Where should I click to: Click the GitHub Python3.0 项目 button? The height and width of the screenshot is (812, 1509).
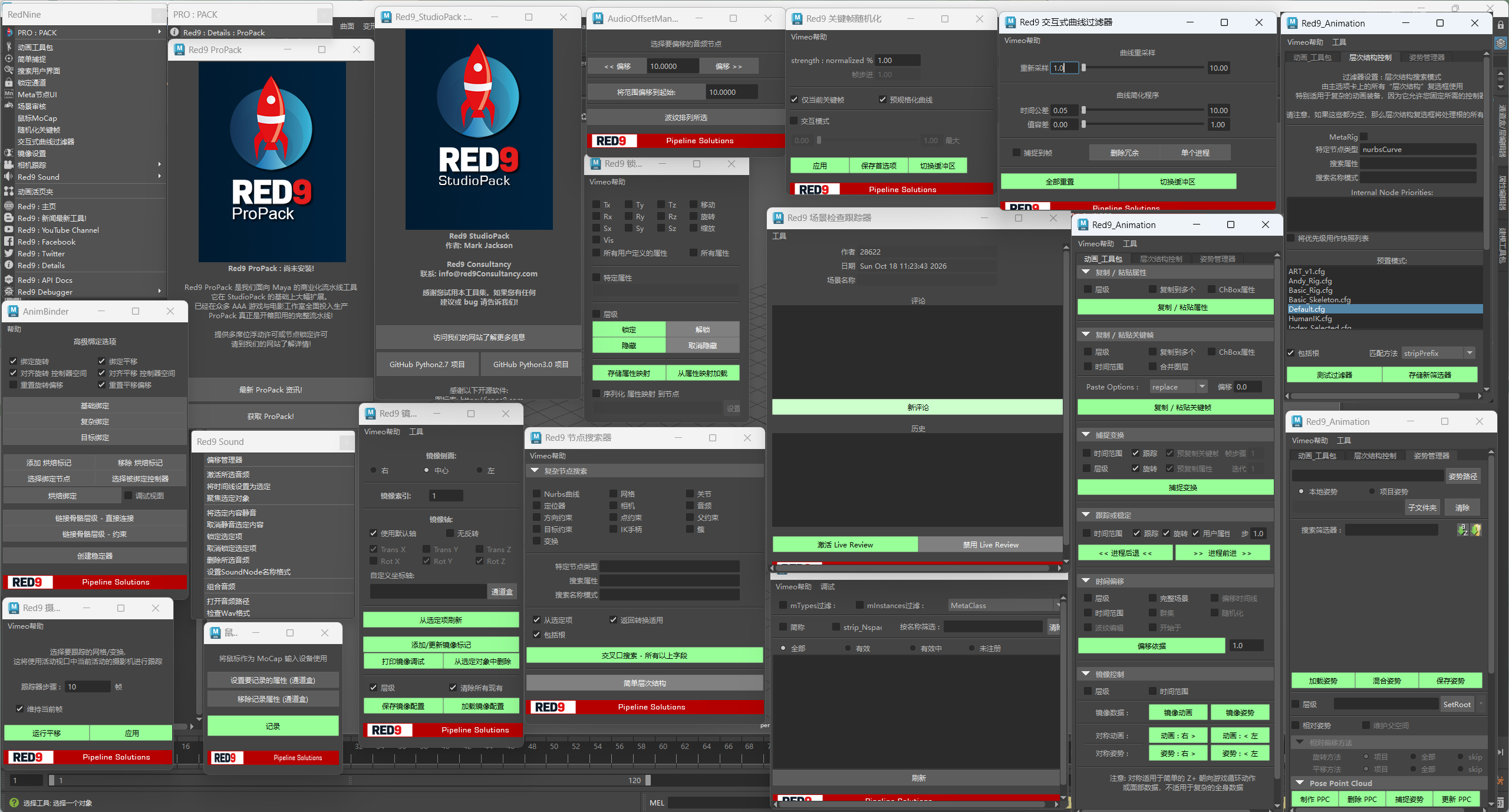[531, 364]
